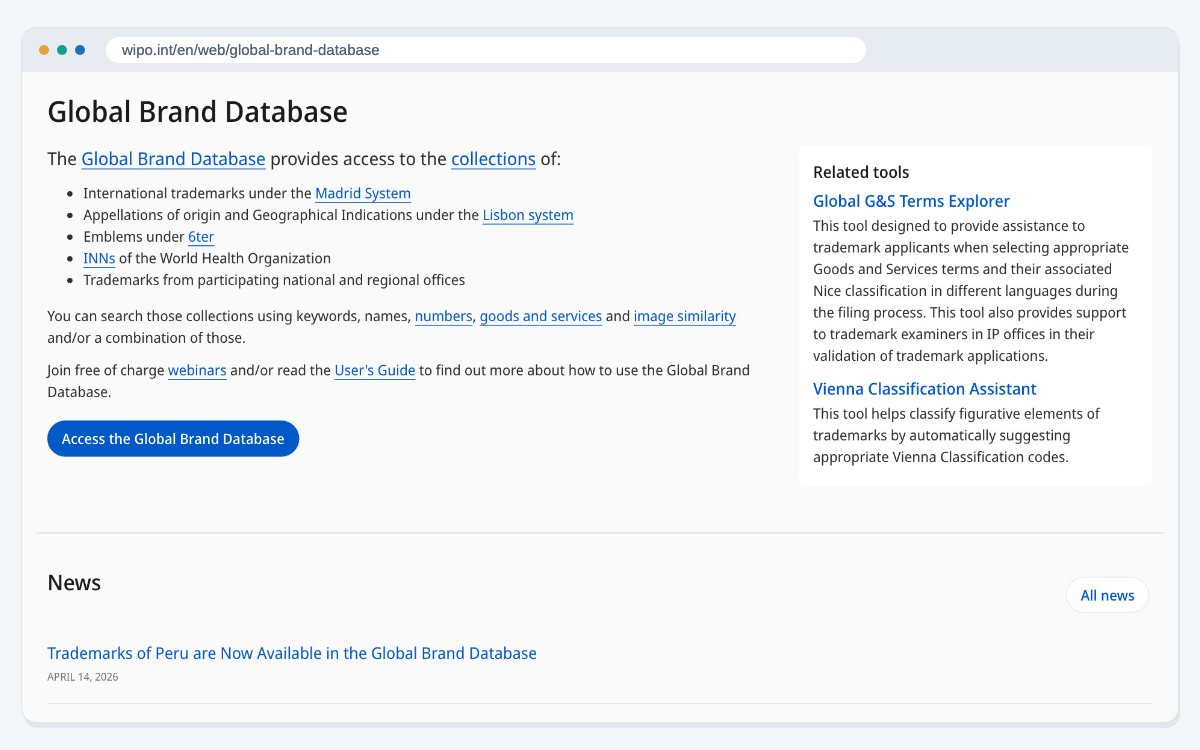Select the News section heading

click(x=74, y=582)
